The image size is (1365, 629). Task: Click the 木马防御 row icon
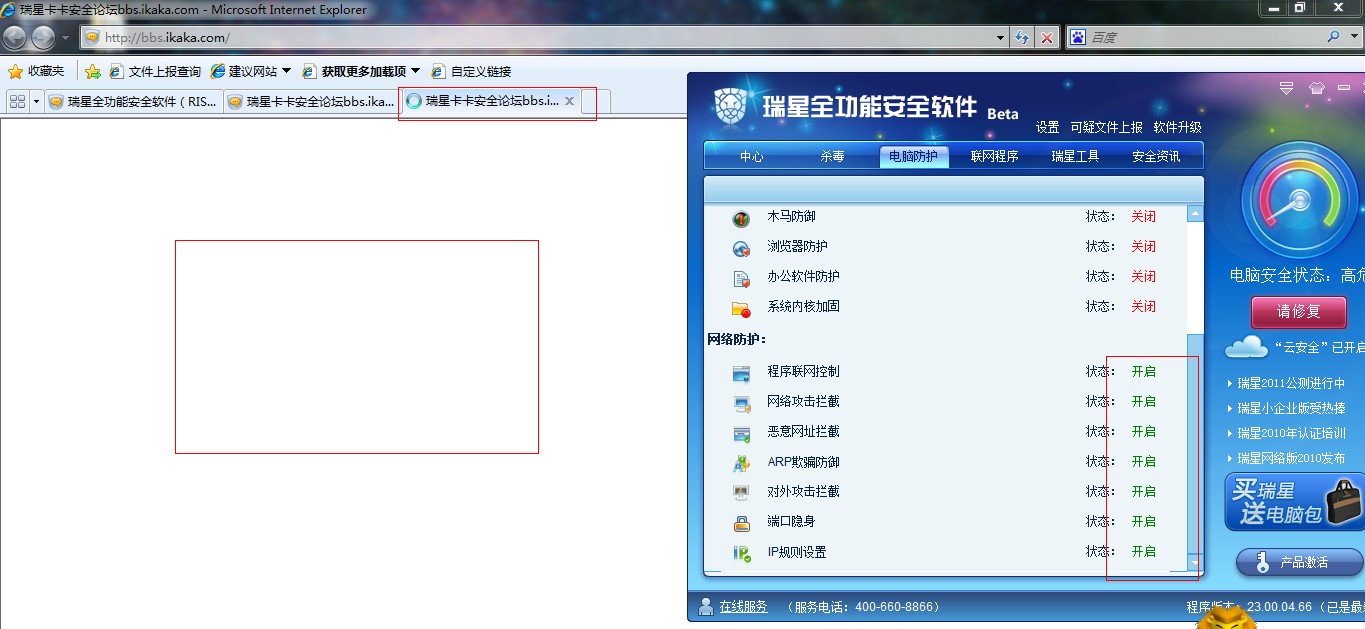tap(741, 219)
